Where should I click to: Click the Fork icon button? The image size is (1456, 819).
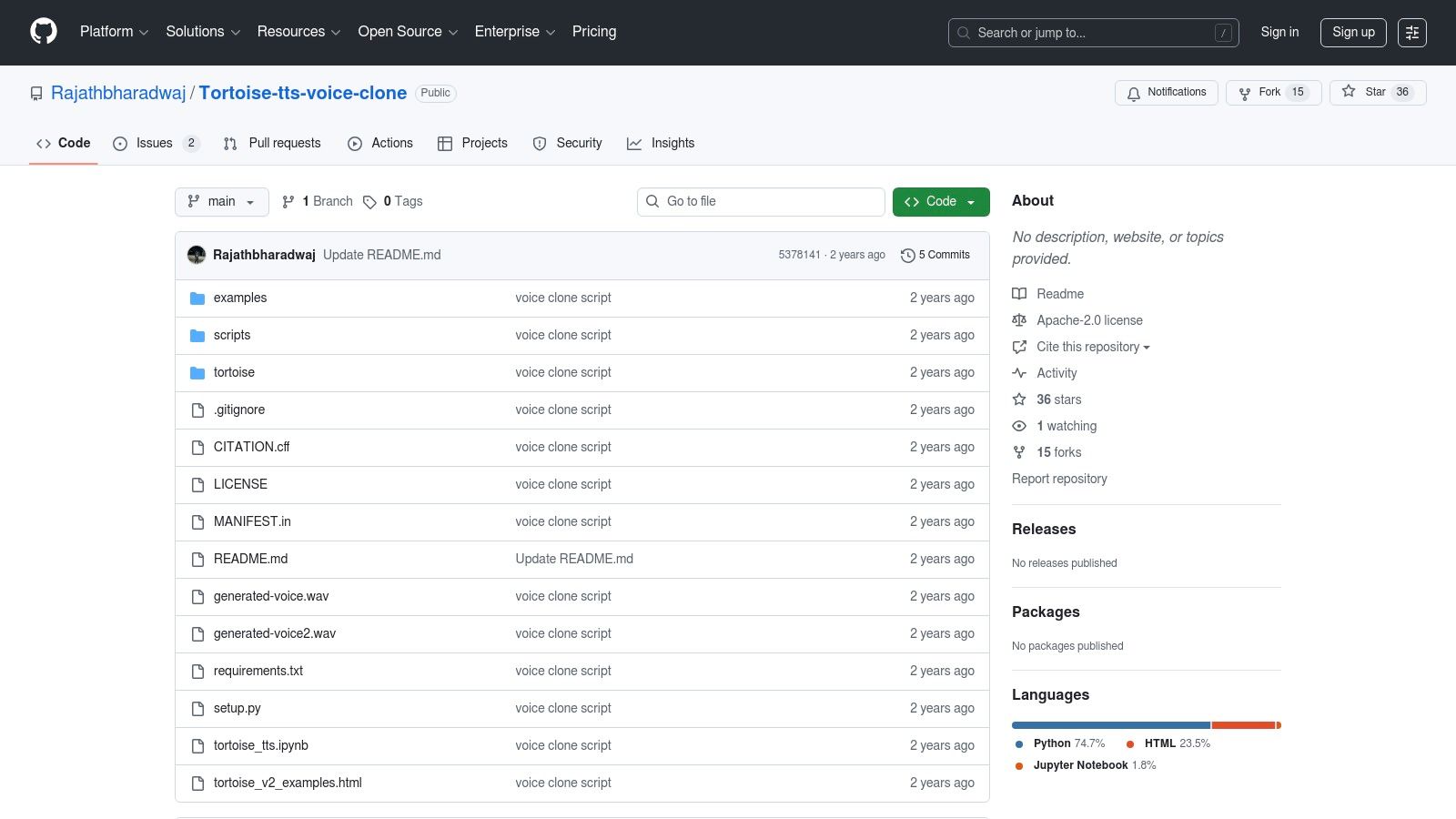point(1245,93)
